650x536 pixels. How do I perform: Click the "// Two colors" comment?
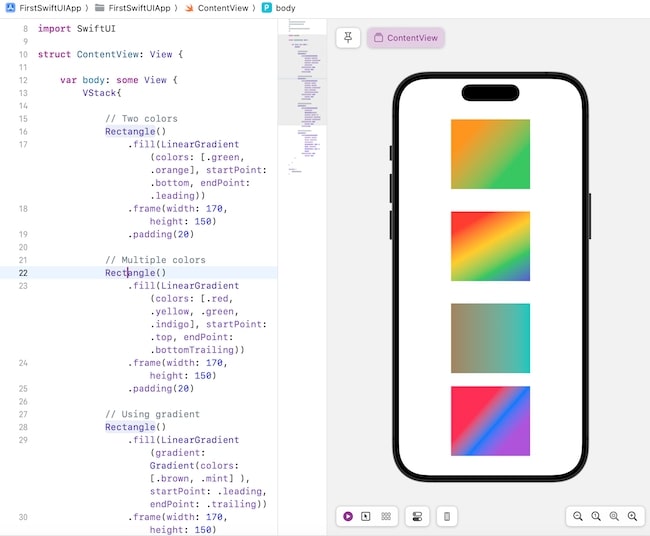[141, 119]
